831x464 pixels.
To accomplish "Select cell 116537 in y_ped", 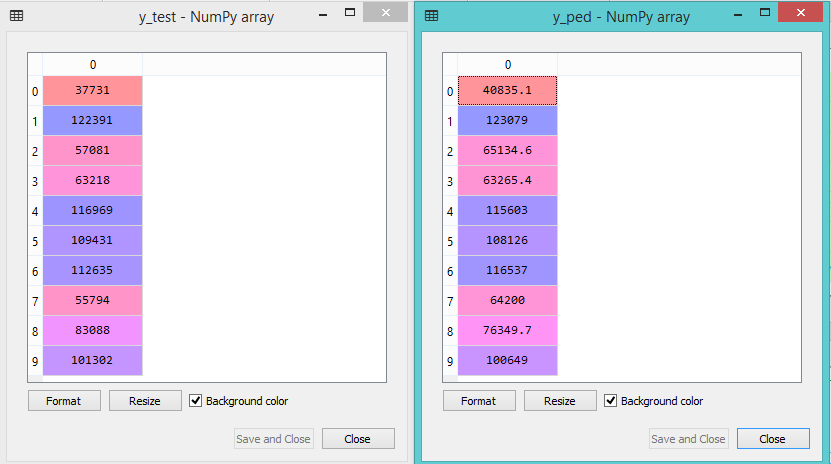I will pyautogui.click(x=508, y=271).
